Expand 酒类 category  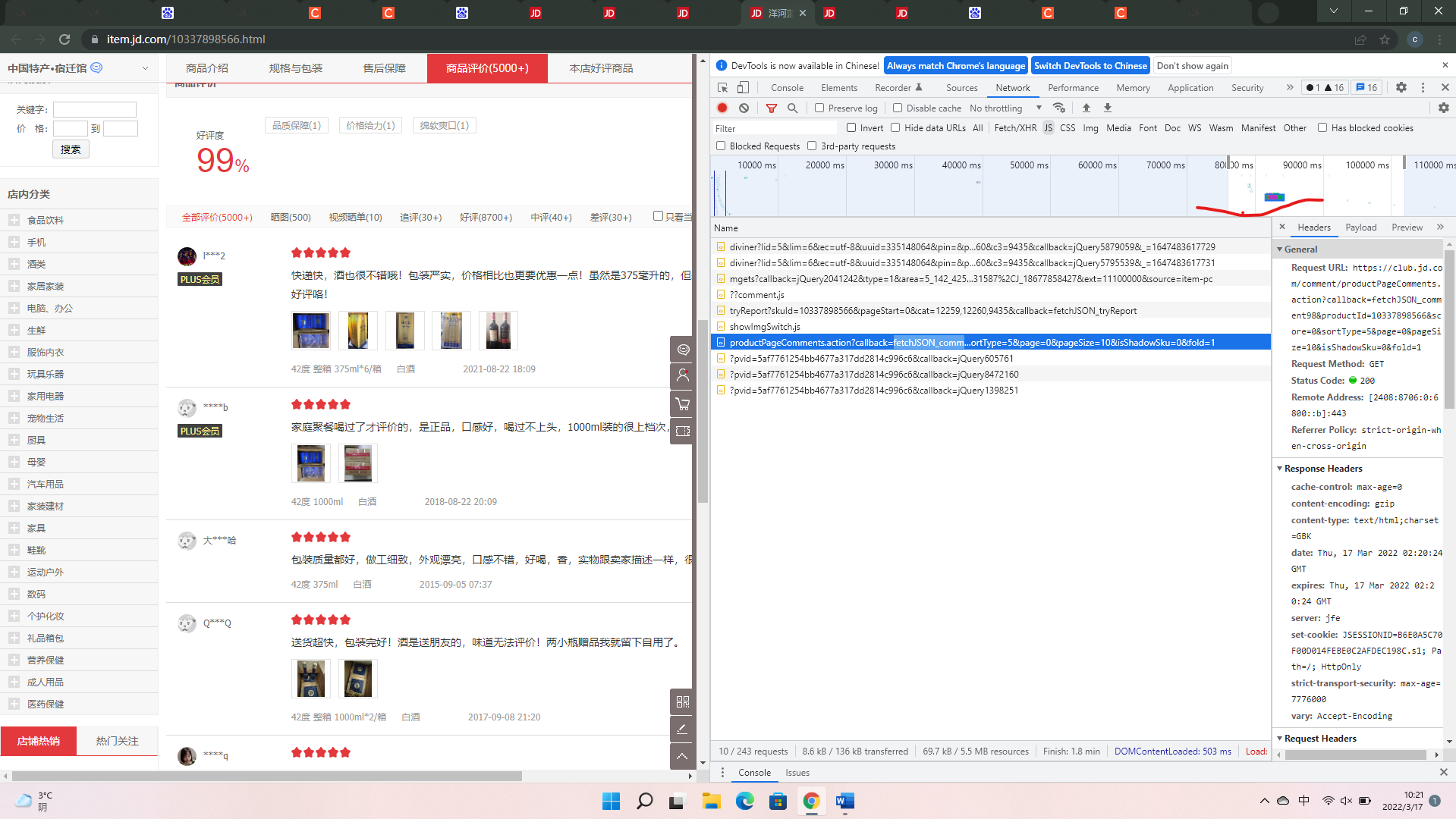click(14, 264)
